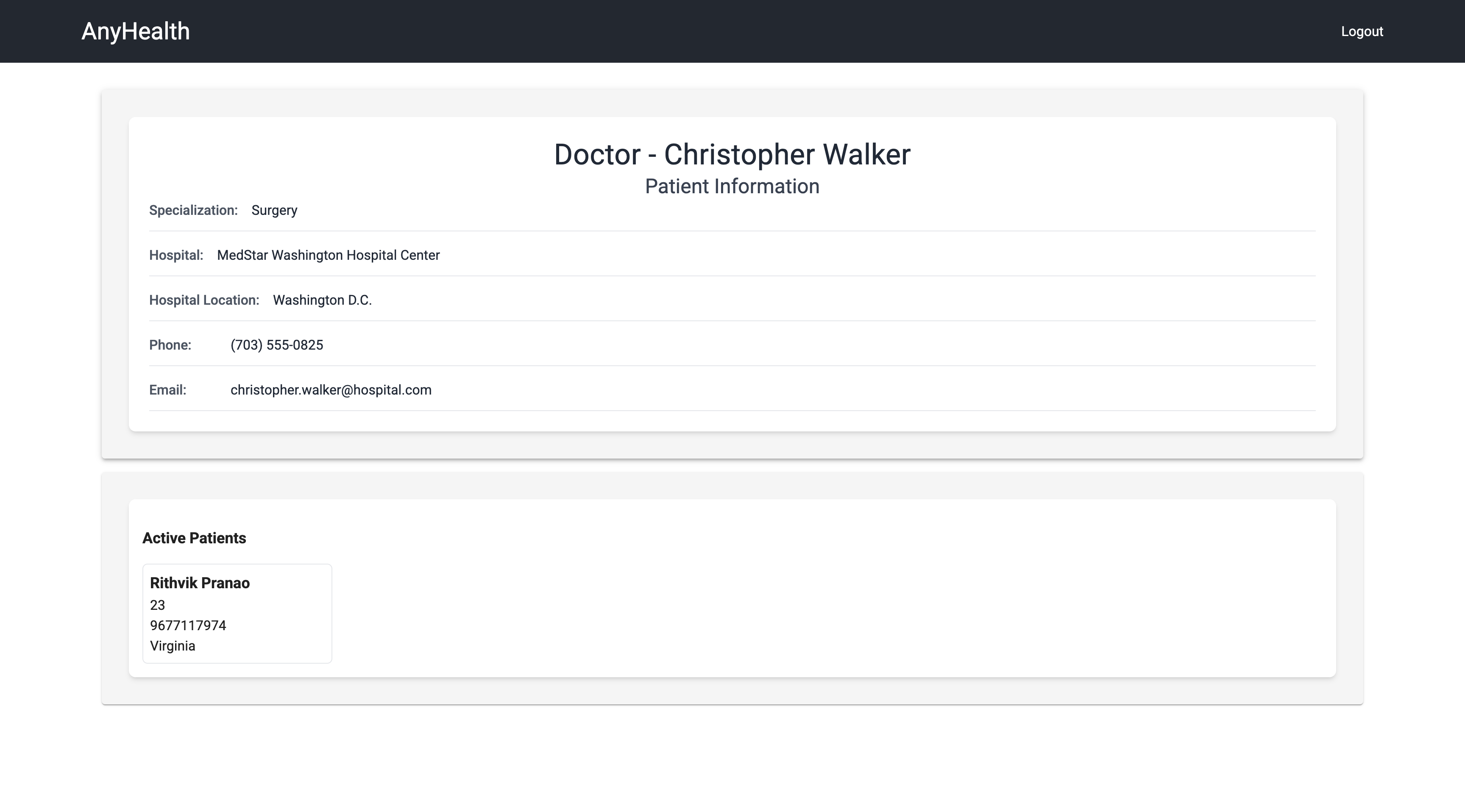This screenshot has height=812, width=1465.
Task: Click the christopher.walker@hospital.com email address
Action: tap(330, 390)
